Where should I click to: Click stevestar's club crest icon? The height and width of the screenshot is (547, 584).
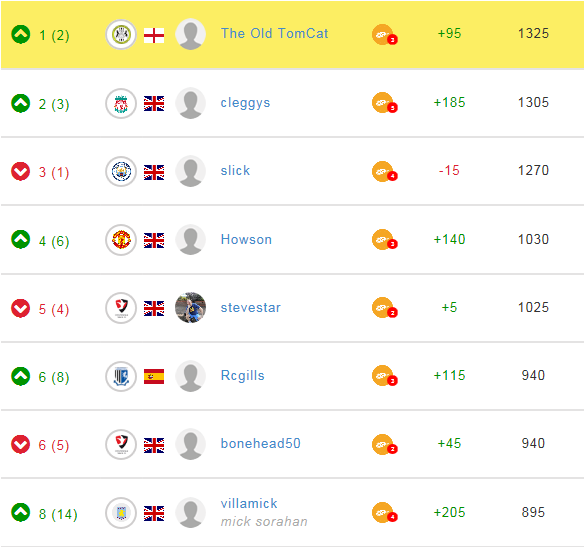pos(121,308)
